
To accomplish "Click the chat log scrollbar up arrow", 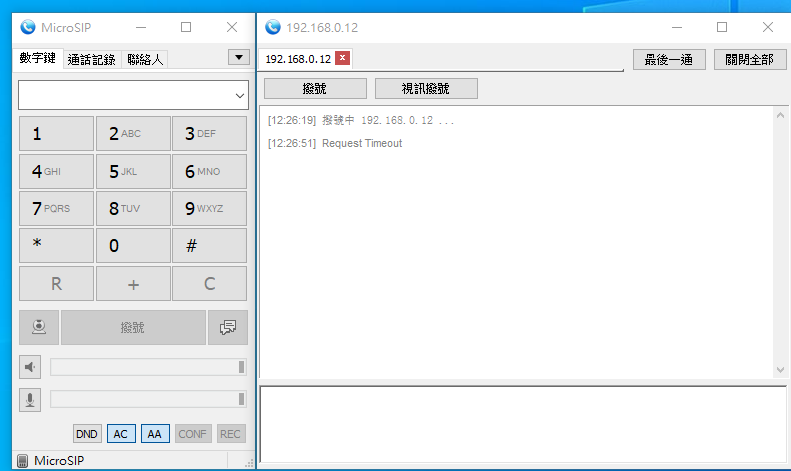I will point(780,115).
